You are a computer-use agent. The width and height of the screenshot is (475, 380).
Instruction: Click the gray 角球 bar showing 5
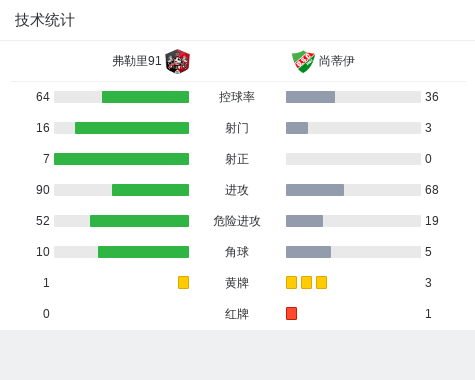tap(308, 252)
